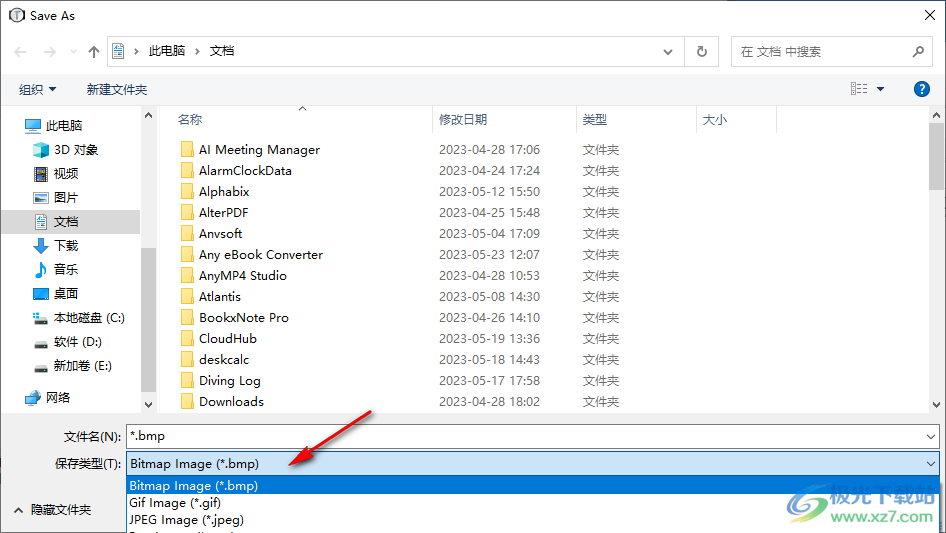Select 网络 in navigation pane
Screen dimensions: 946x533
(x=48, y=397)
